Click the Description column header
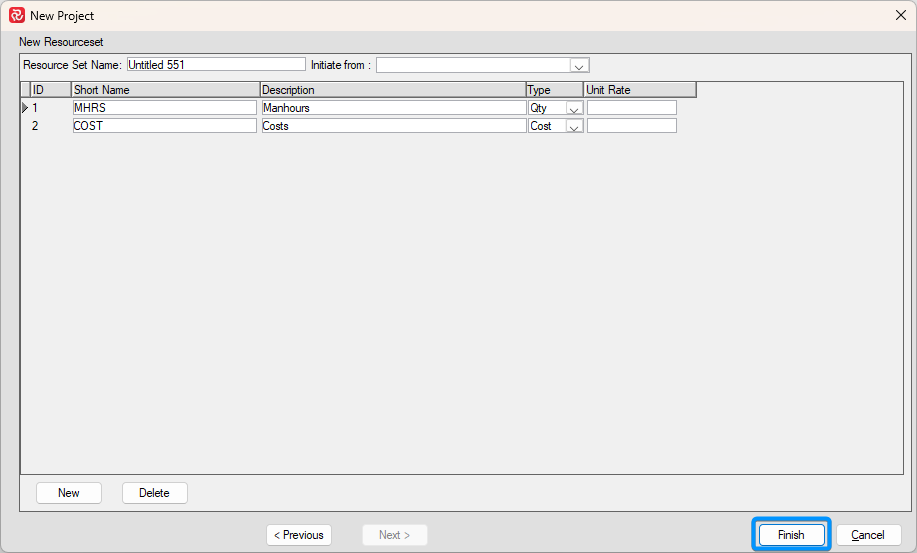This screenshot has width=917, height=553. click(x=392, y=90)
